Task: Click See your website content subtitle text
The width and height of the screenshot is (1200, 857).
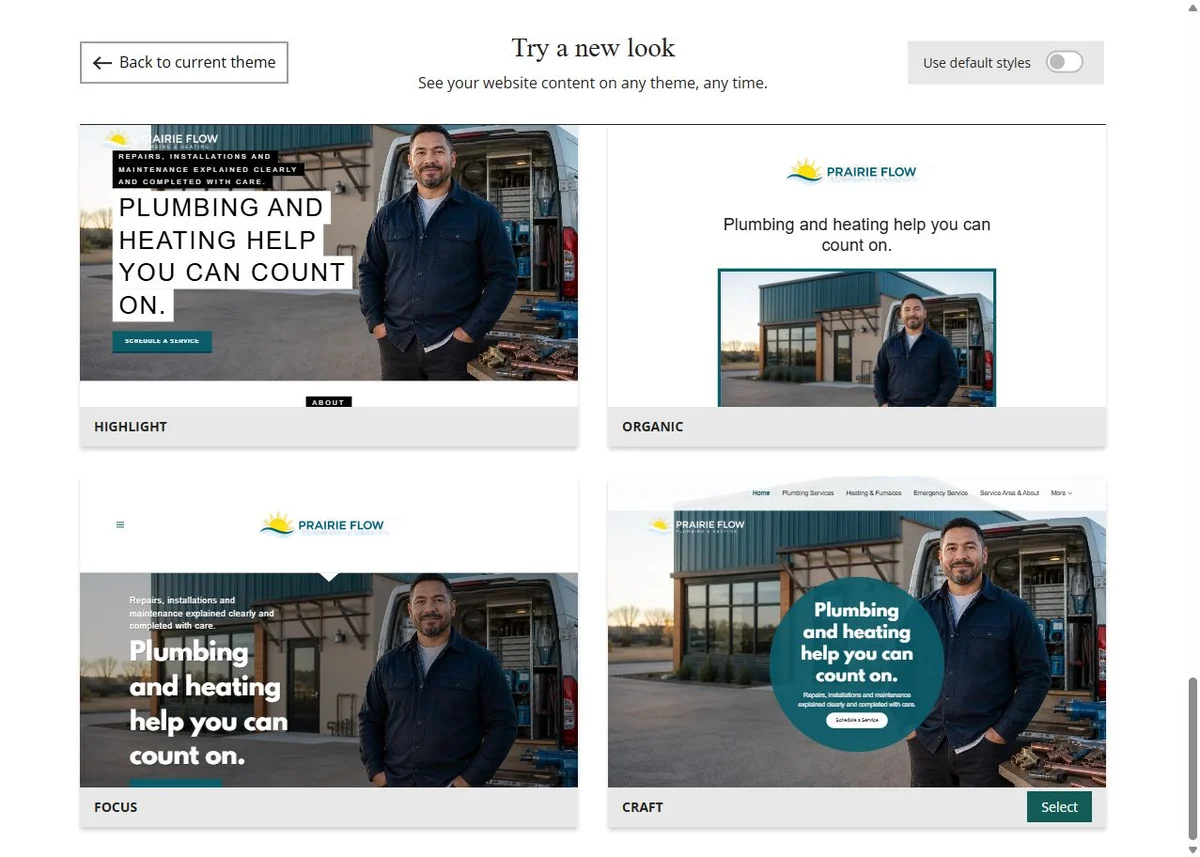Action: 593,83
